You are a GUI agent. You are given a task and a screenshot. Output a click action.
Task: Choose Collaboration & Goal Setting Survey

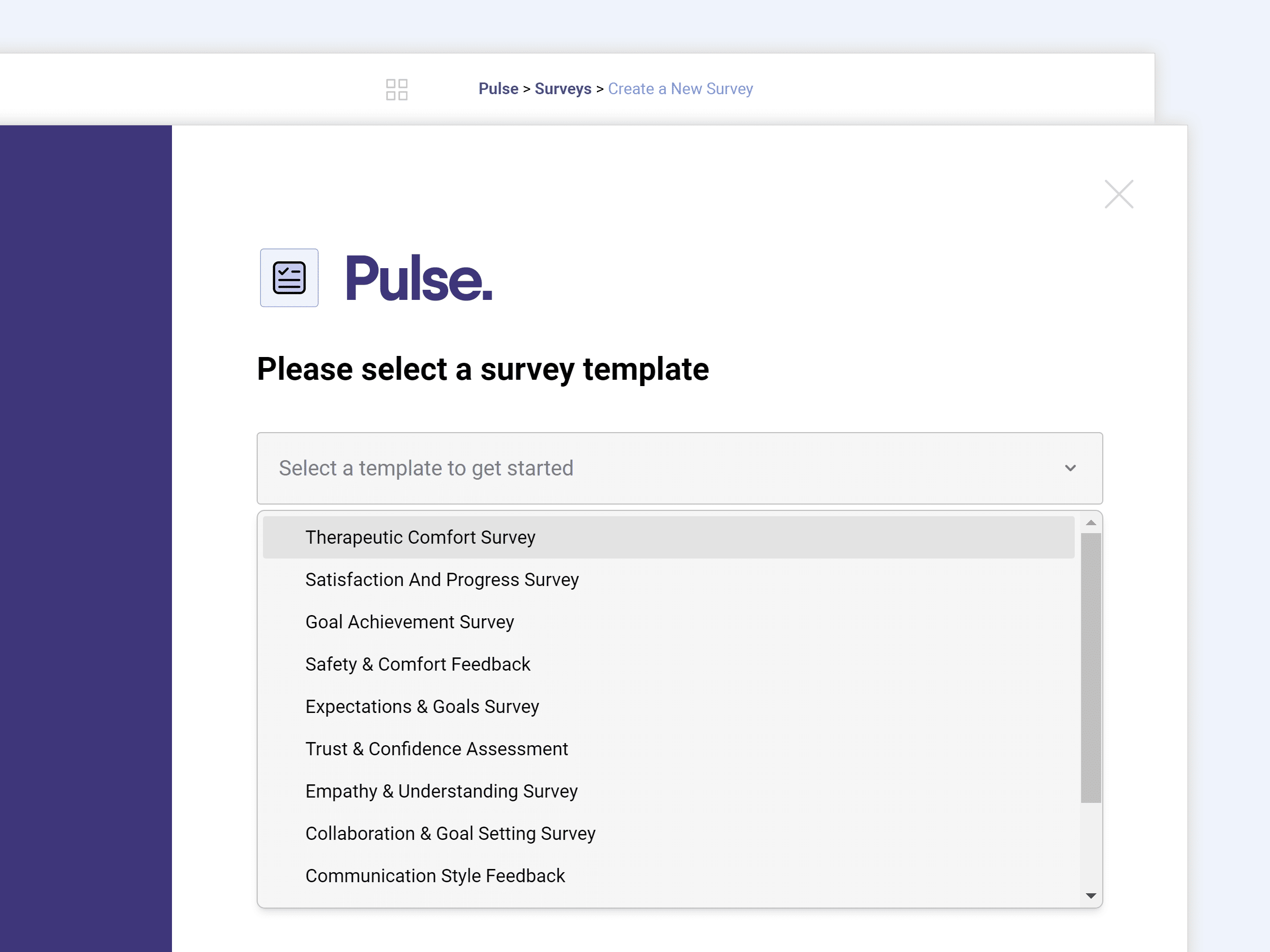click(x=450, y=833)
